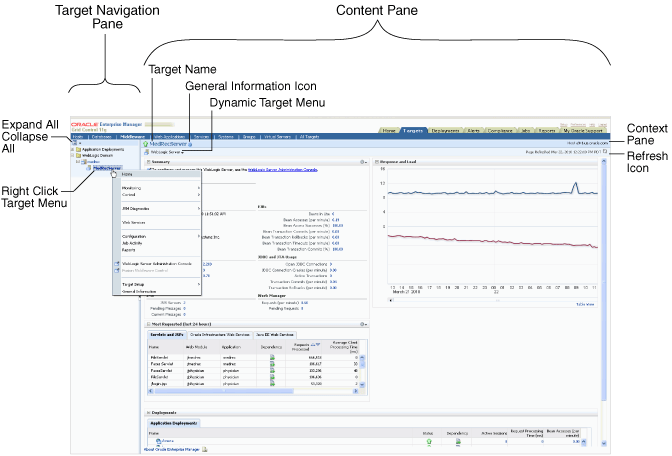The image size is (672, 456).
Task: Open the Deployments top tab
Action: click(x=445, y=131)
